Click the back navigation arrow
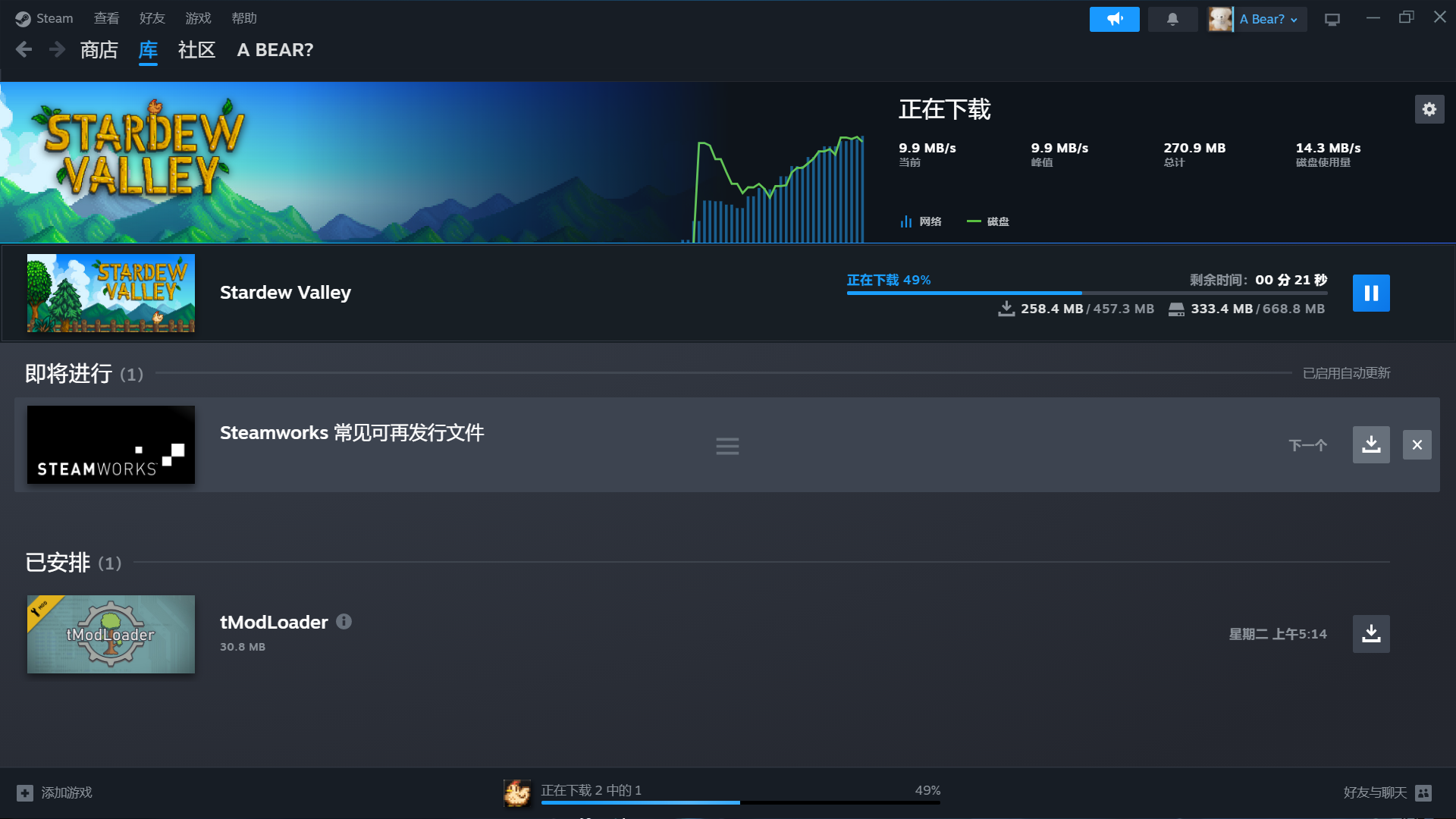 (24, 50)
